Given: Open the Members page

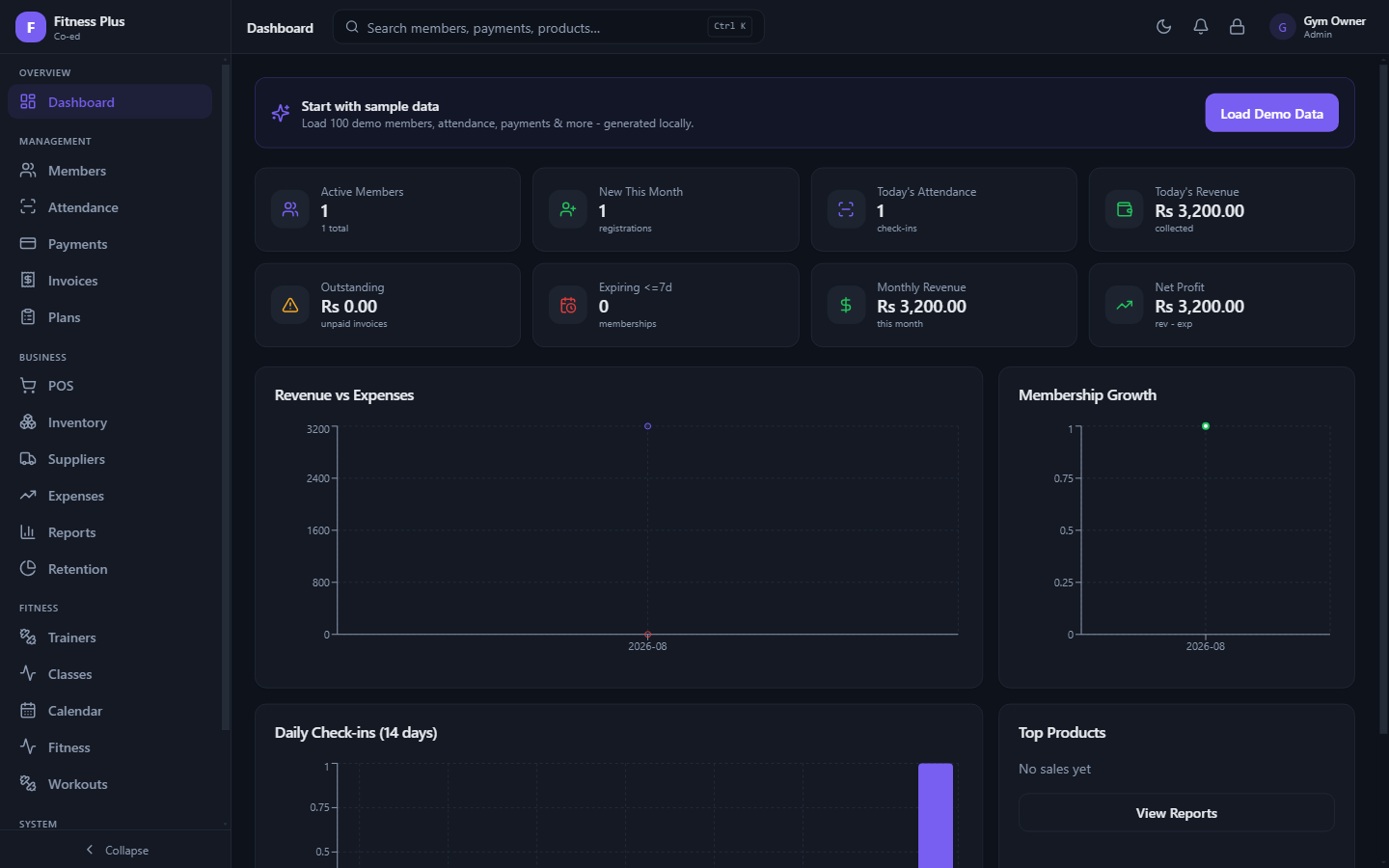Looking at the screenshot, I should [x=110, y=171].
